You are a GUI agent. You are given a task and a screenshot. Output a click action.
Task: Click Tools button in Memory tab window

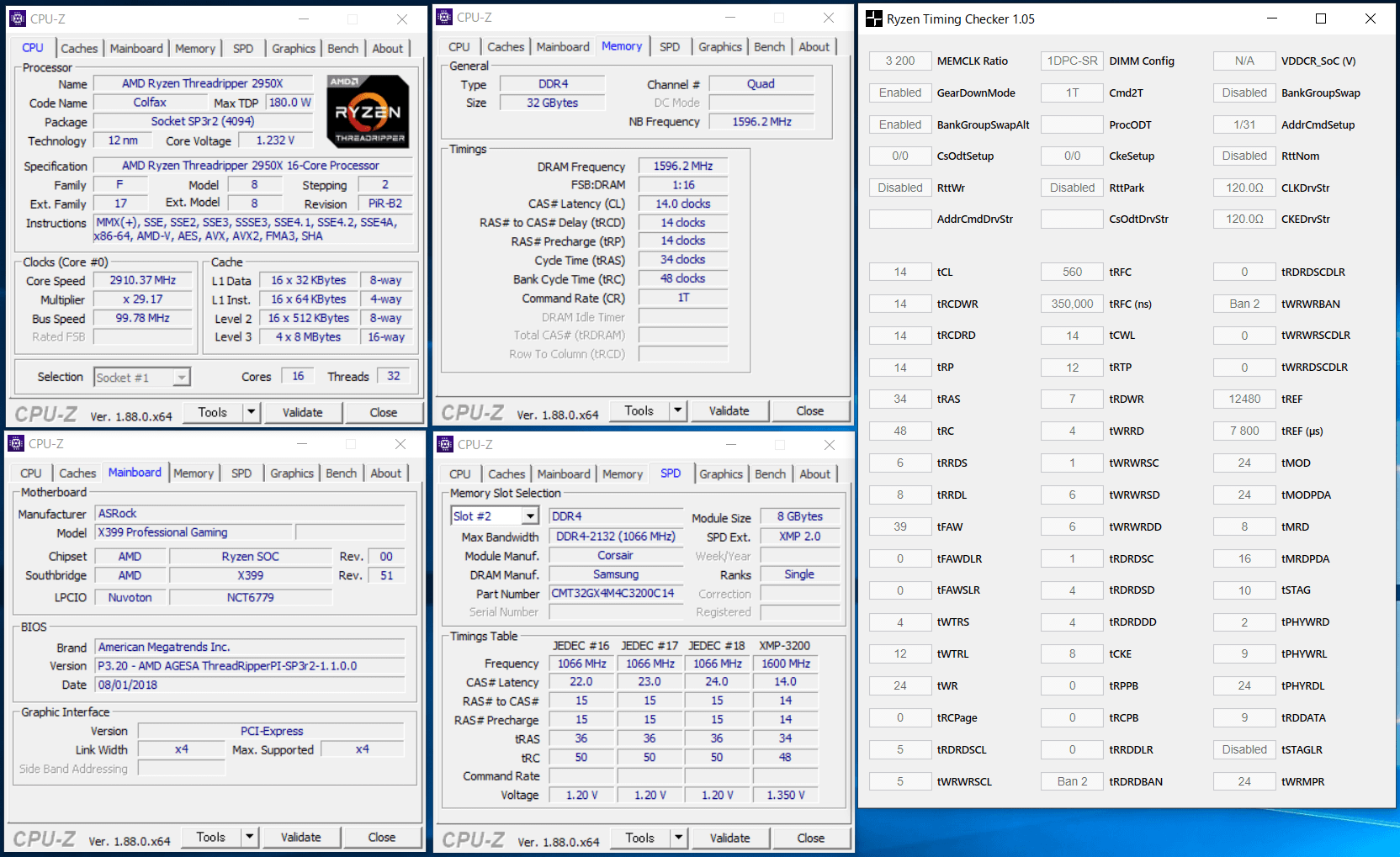pos(639,410)
